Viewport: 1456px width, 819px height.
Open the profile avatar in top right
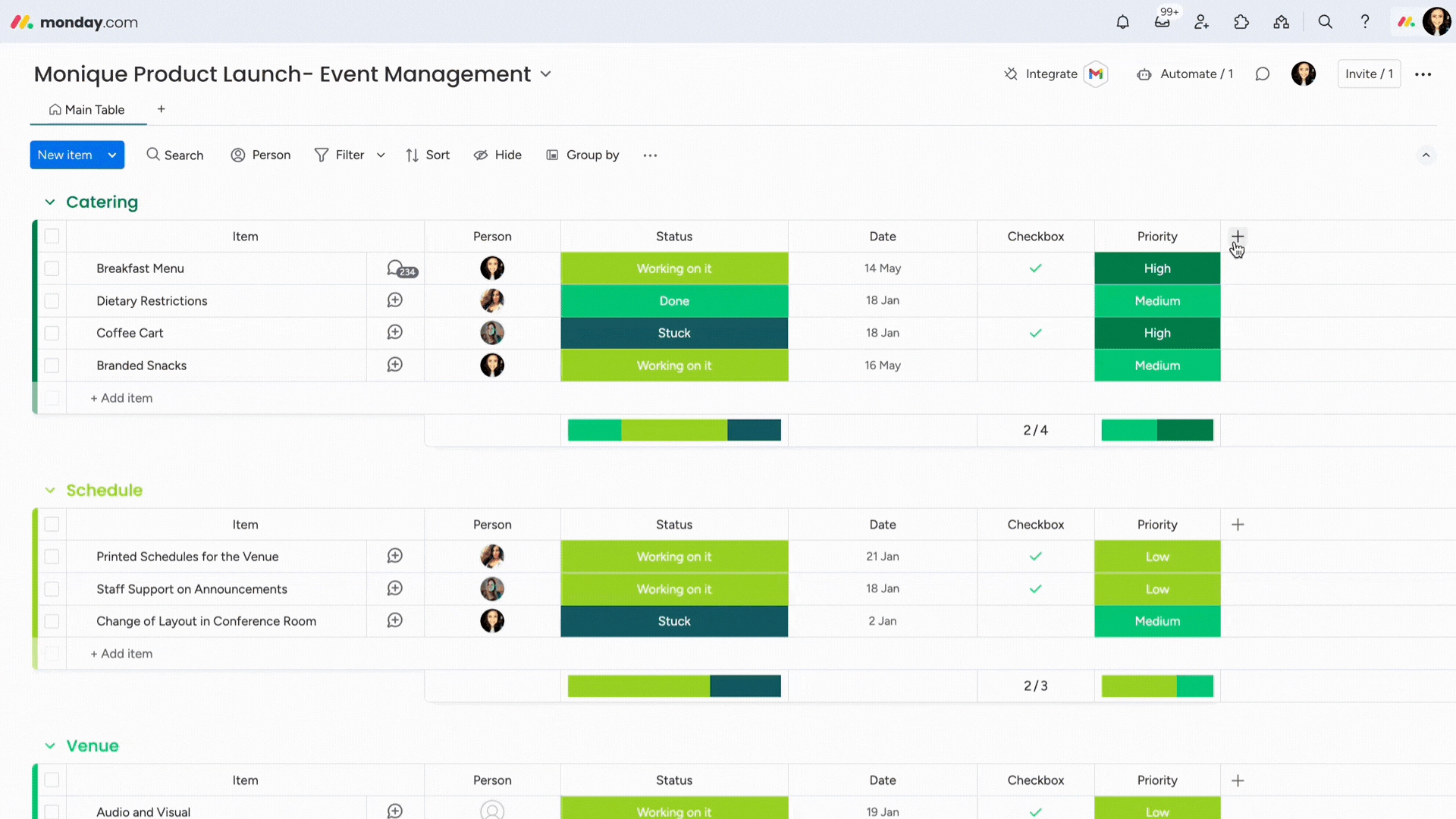[x=1436, y=22]
